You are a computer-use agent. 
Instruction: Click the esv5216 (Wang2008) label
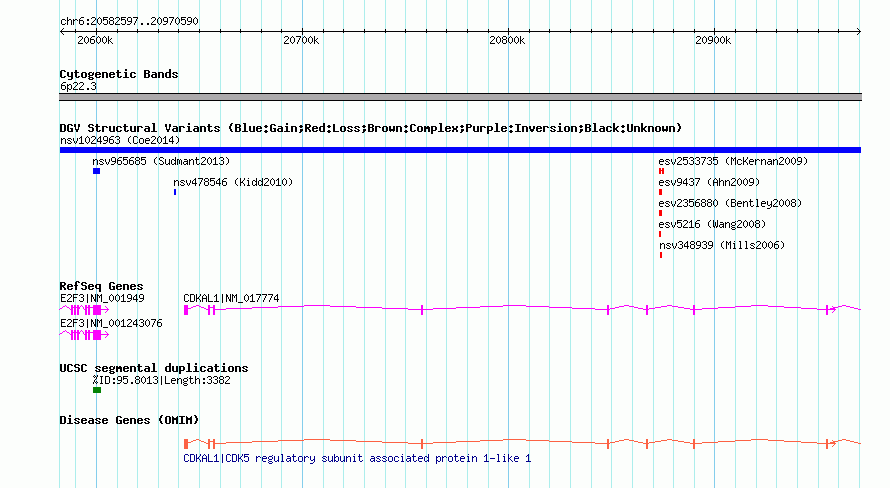pyautogui.click(x=712, y=224)
